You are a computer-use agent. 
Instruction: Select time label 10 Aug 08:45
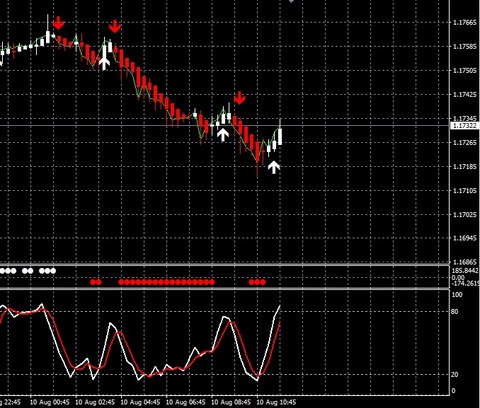point(231,402)
